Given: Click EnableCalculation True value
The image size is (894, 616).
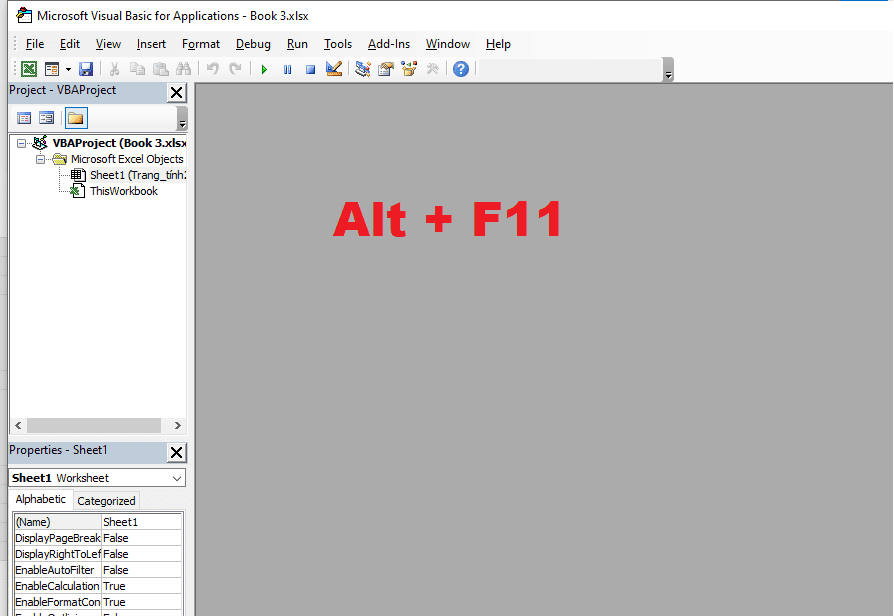Looking at the screenshot, I should point(141,586).
